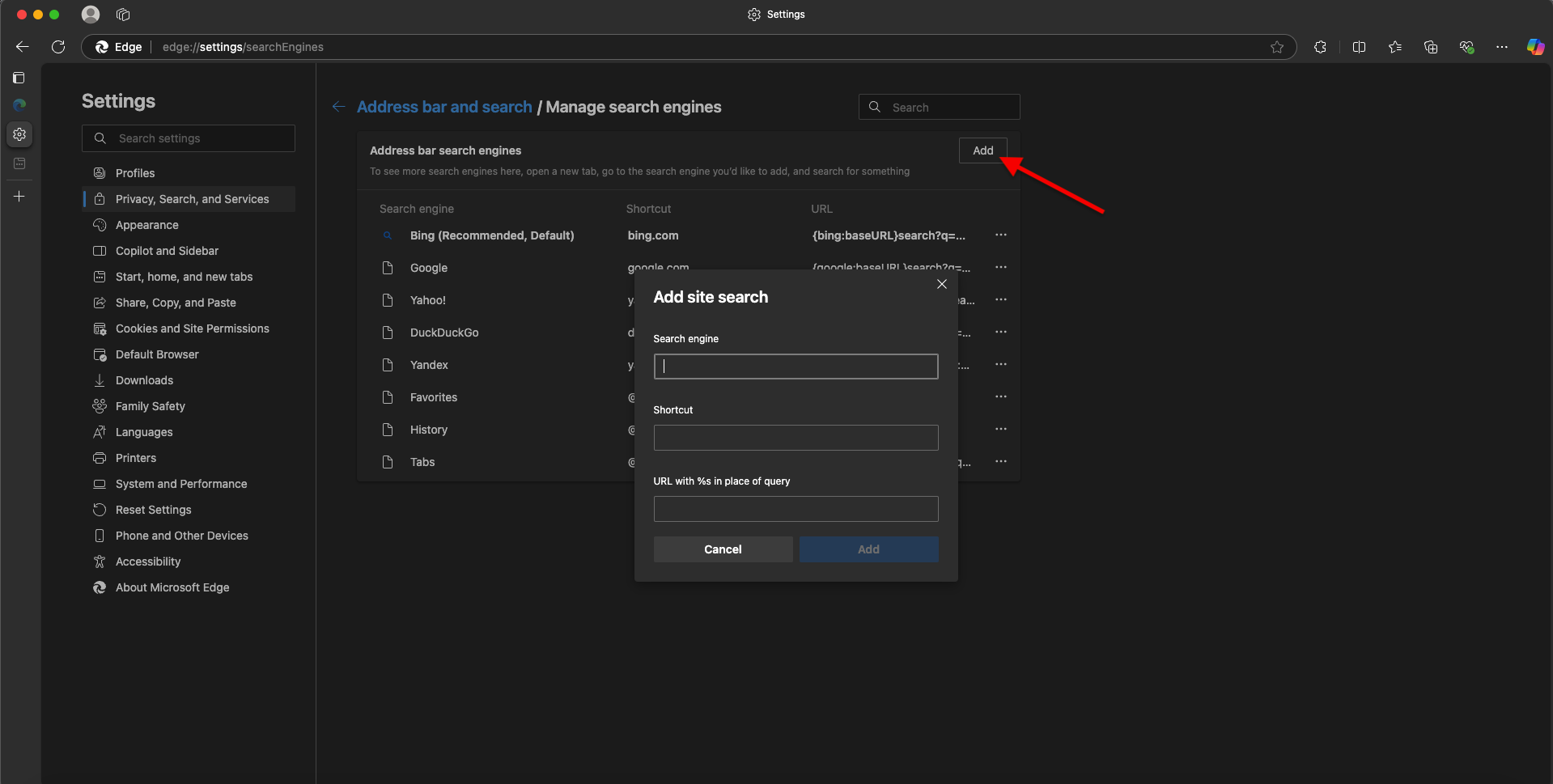Select the Settings gear tab in vertical tab bar
Screen dimensions: 1553x784
tap(19, 134)
